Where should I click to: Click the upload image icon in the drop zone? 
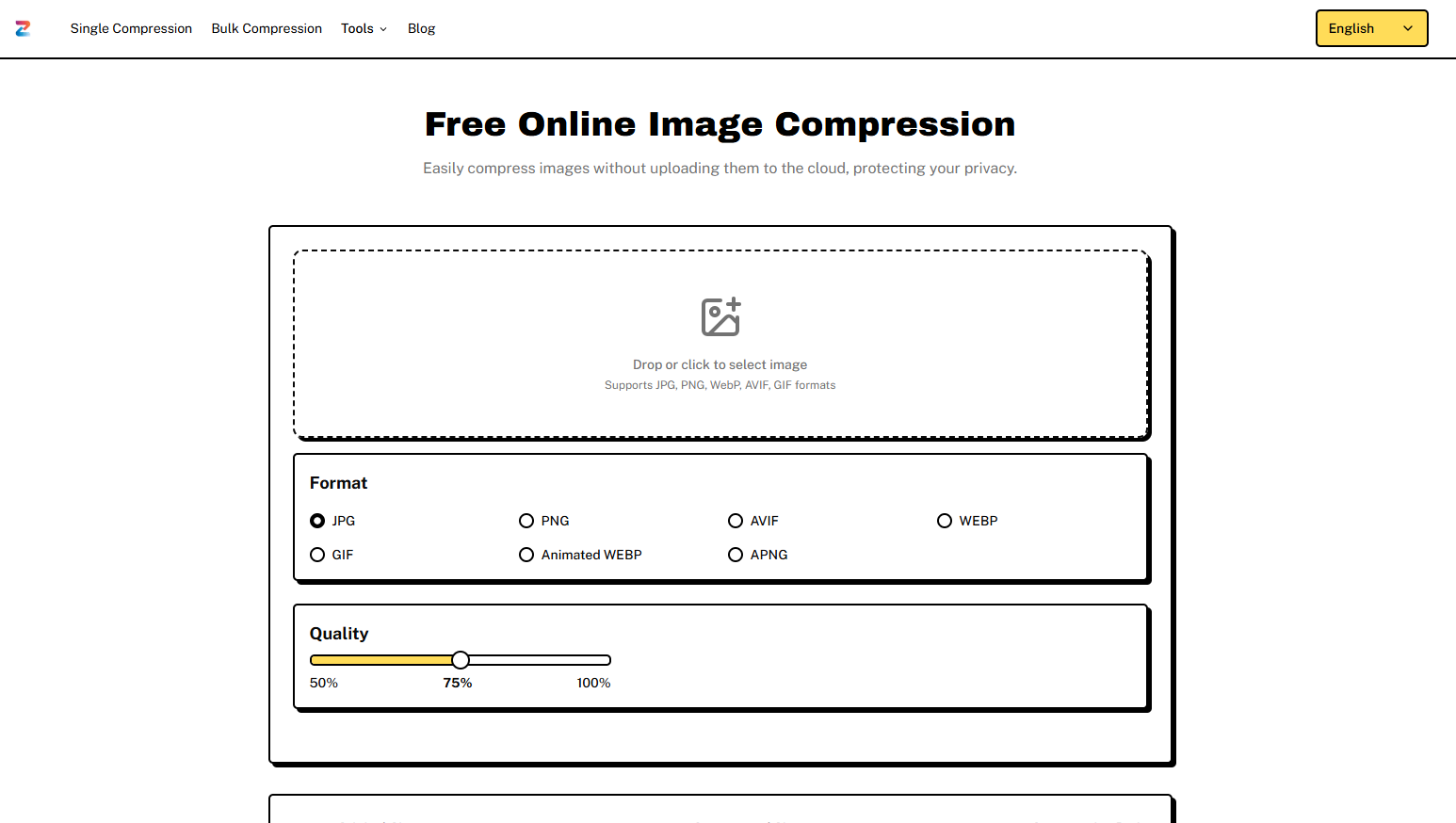pos(720,316)
